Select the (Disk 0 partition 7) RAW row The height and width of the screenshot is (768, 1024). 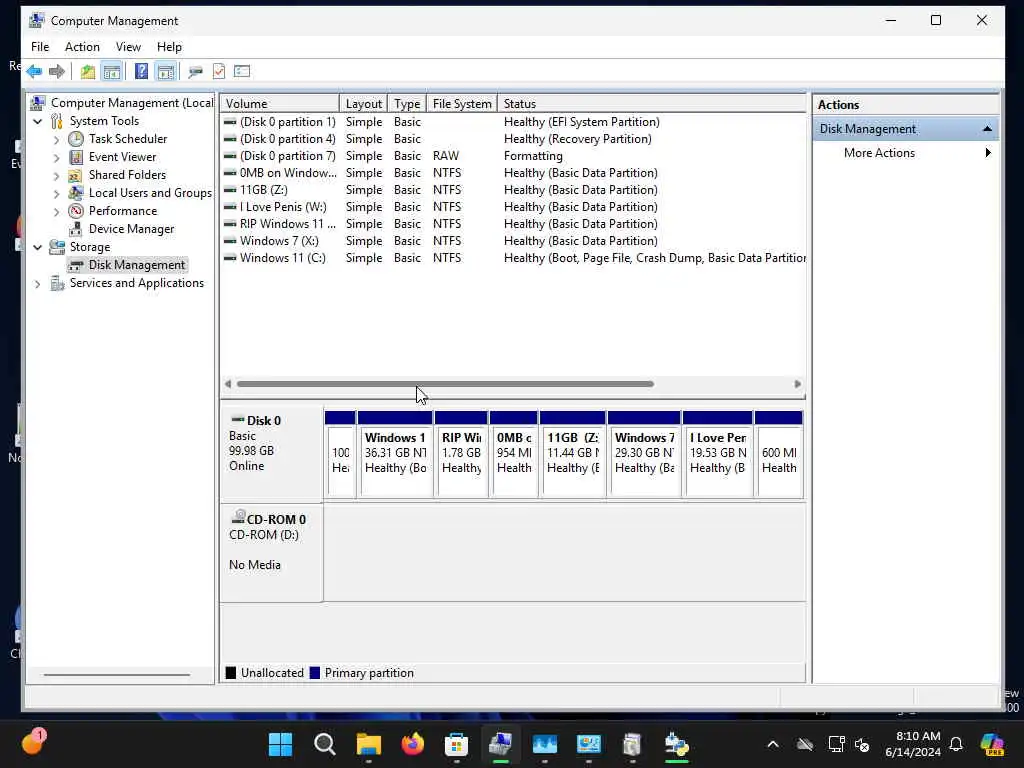click(514, 156)
